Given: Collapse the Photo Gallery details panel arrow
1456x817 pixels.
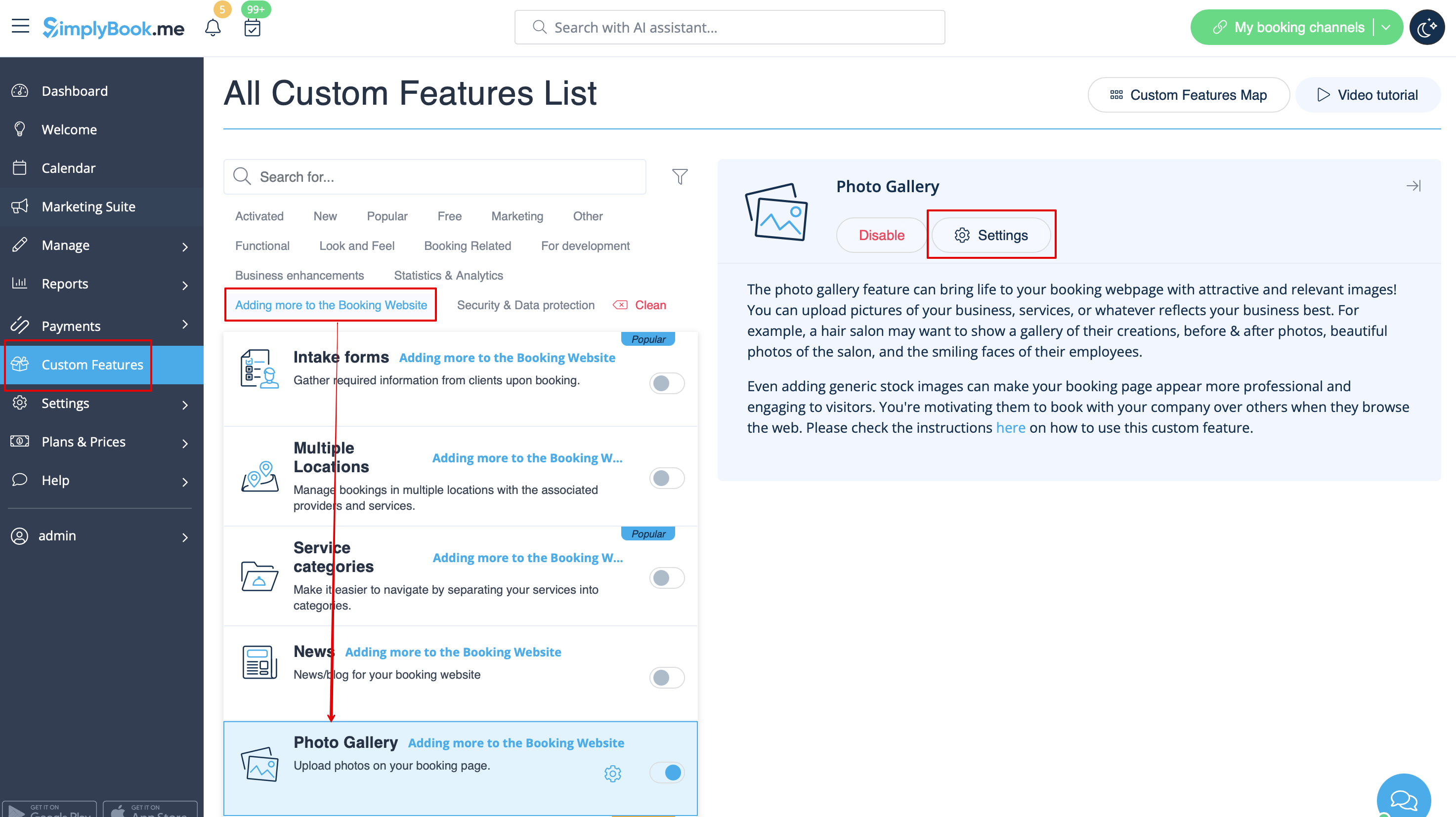Looking at the screenshot, I should tap(1413, 186).
